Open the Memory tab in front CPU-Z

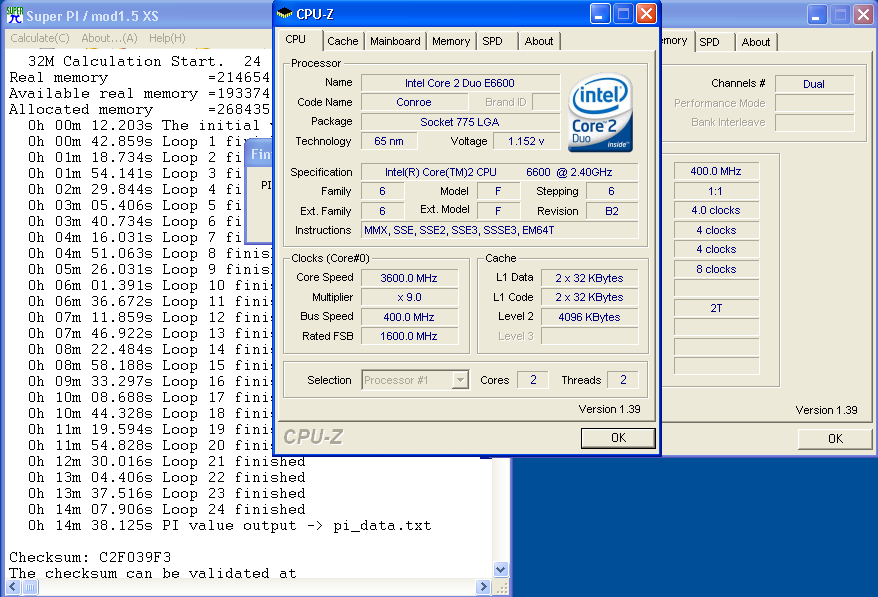tap(451, 41)
